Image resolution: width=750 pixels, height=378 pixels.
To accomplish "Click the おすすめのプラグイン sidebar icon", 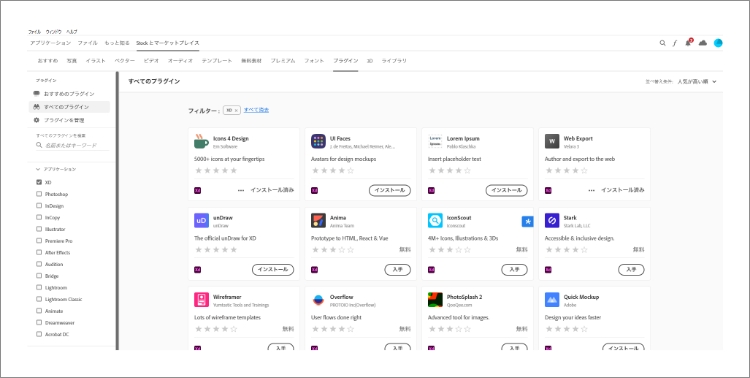I will 36,93.
